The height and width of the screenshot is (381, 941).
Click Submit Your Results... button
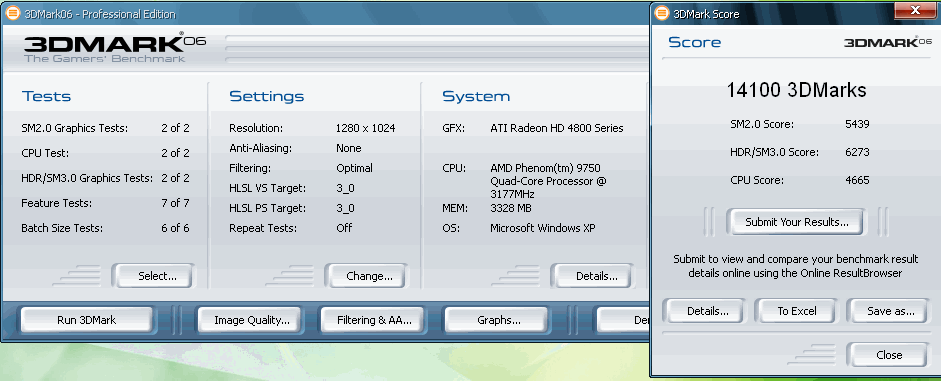click(796, 222)
